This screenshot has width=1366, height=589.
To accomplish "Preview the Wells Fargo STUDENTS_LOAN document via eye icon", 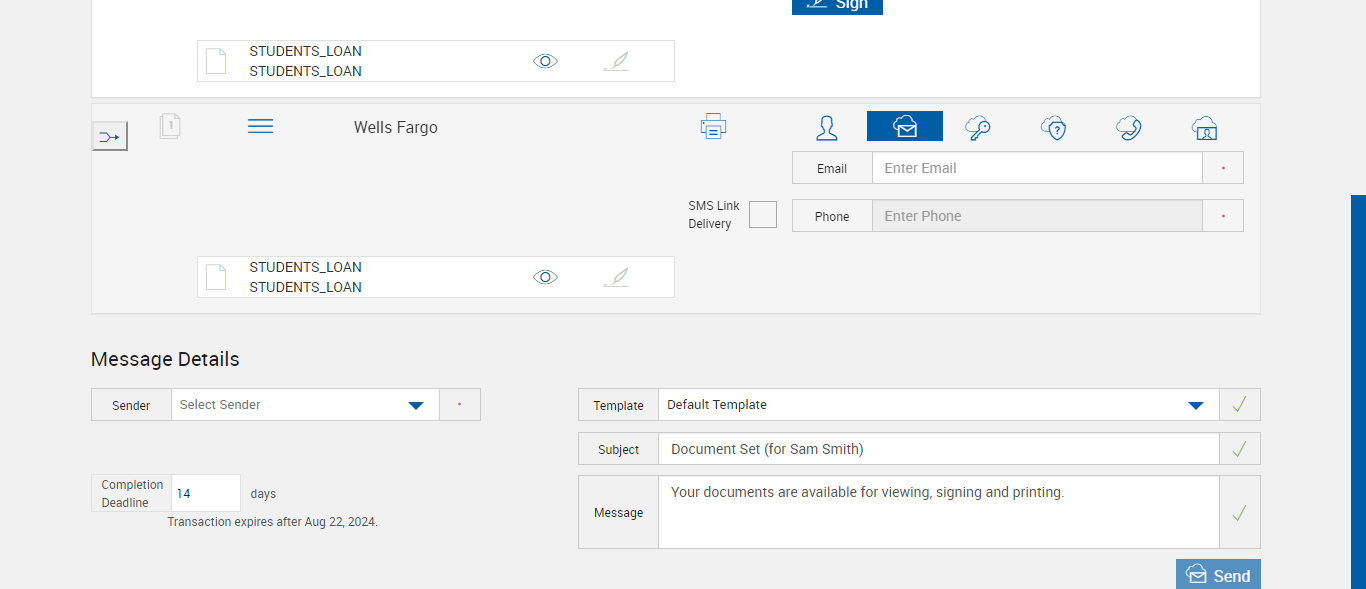I will coord(545,277).
